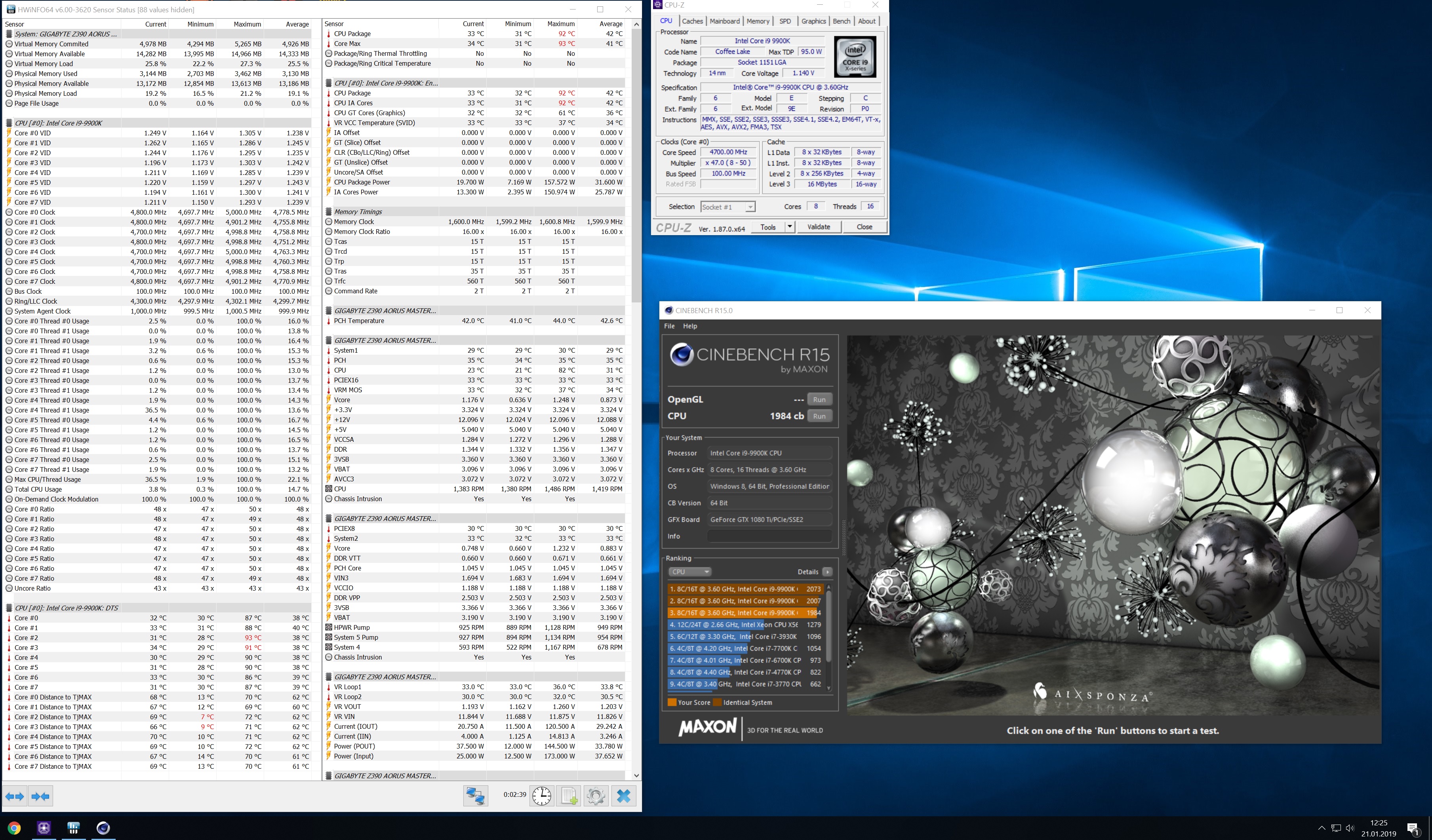Open HWiNFO sensor settings gear

596,796
